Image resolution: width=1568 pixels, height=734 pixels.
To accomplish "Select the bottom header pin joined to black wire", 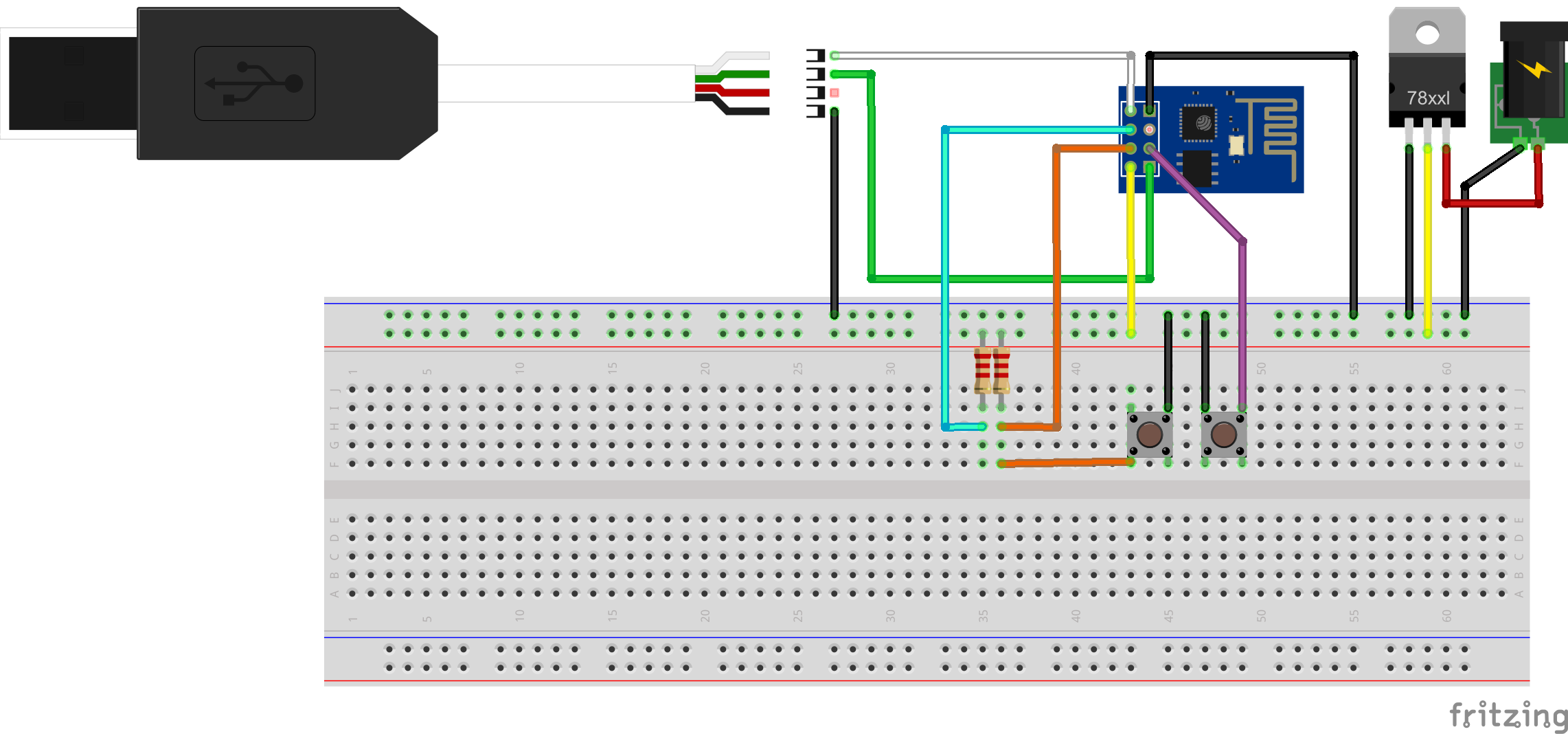I will pos(816,111).
